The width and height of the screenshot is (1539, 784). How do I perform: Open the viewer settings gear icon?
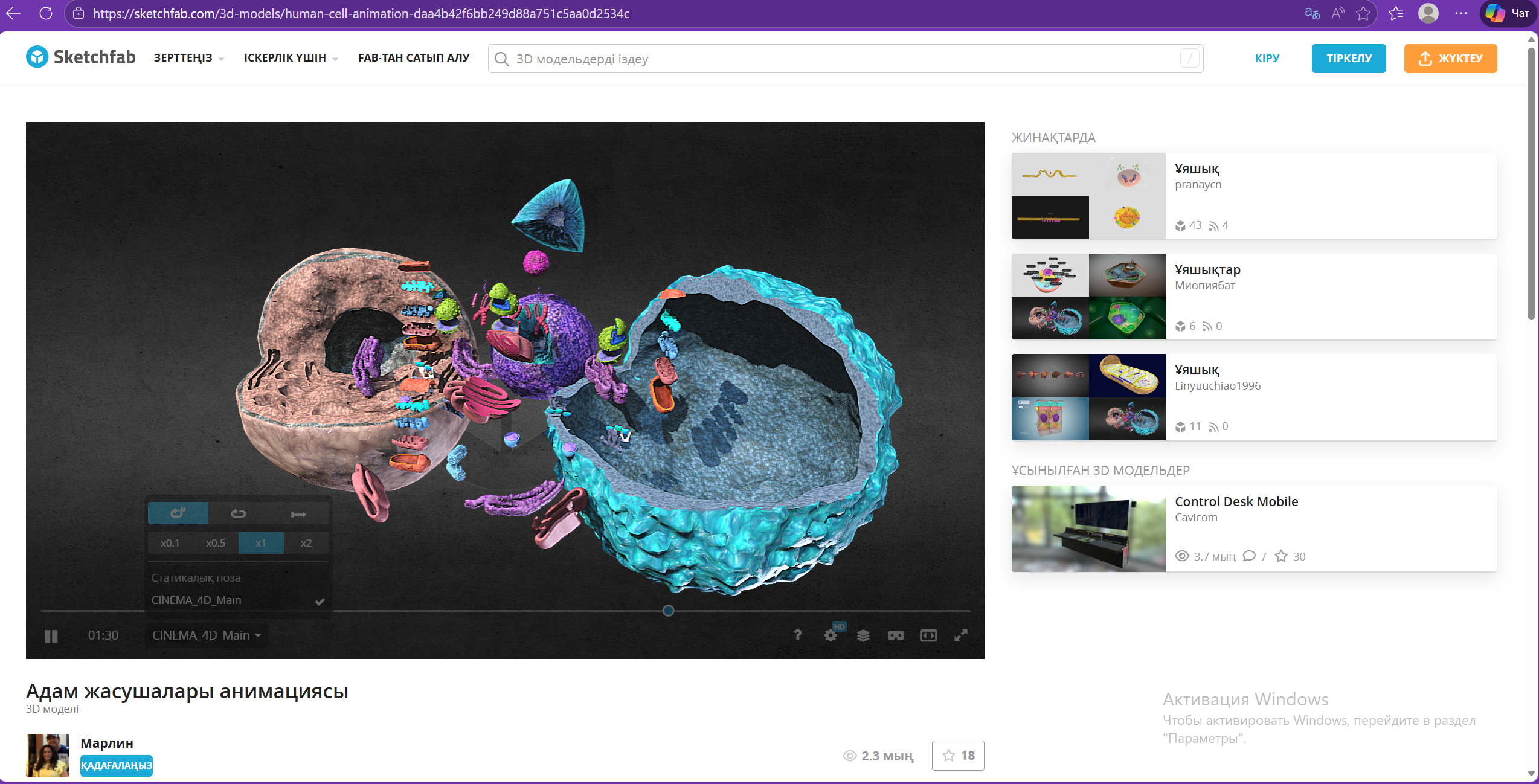831,635
